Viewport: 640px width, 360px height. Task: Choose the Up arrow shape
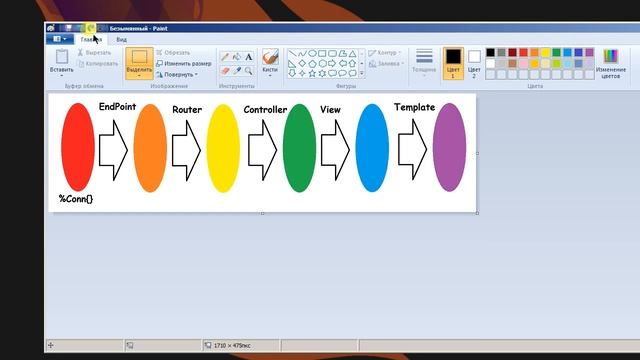coord(352,64)
